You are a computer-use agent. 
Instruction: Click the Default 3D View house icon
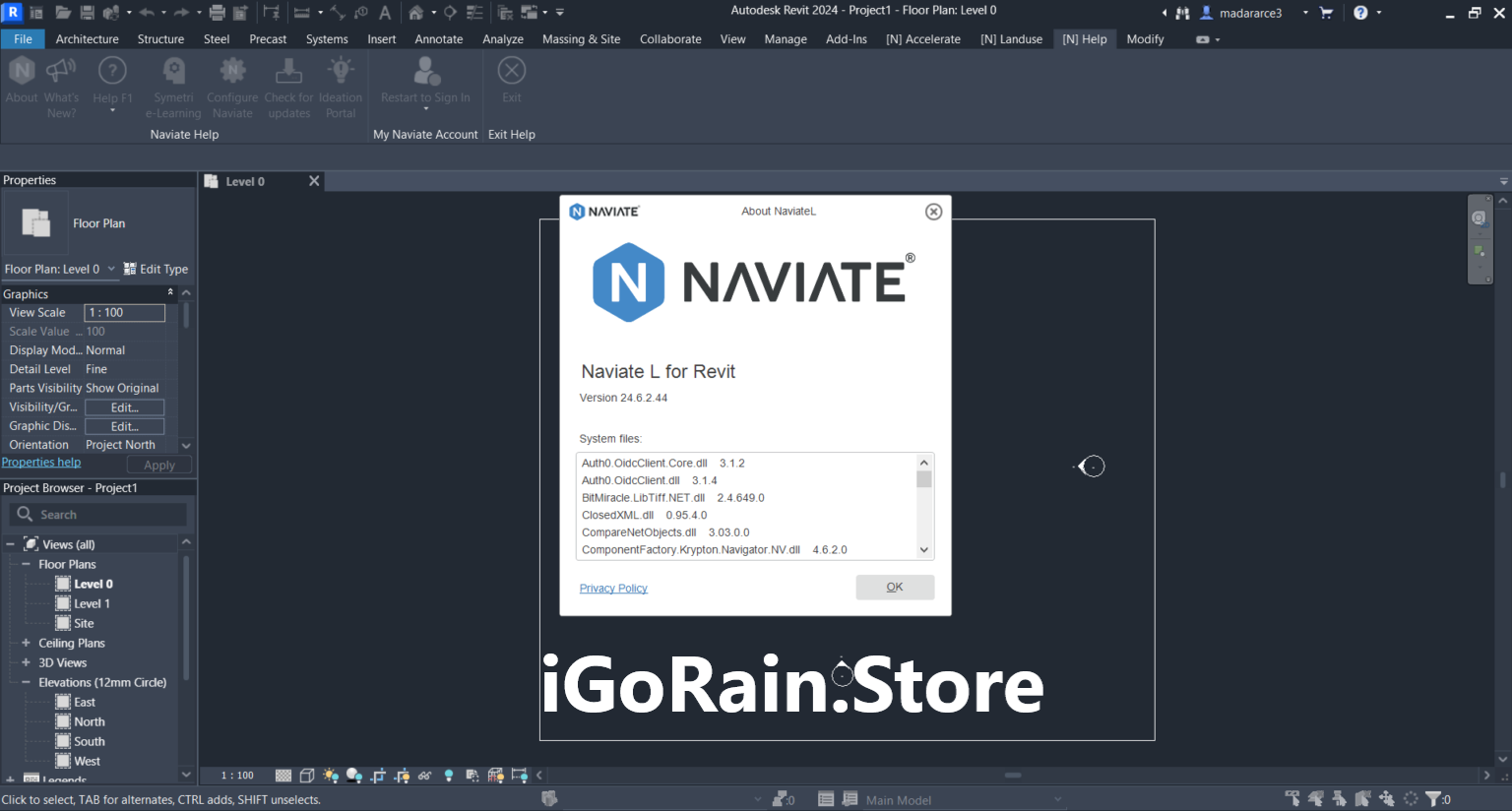tap(416, 13)
